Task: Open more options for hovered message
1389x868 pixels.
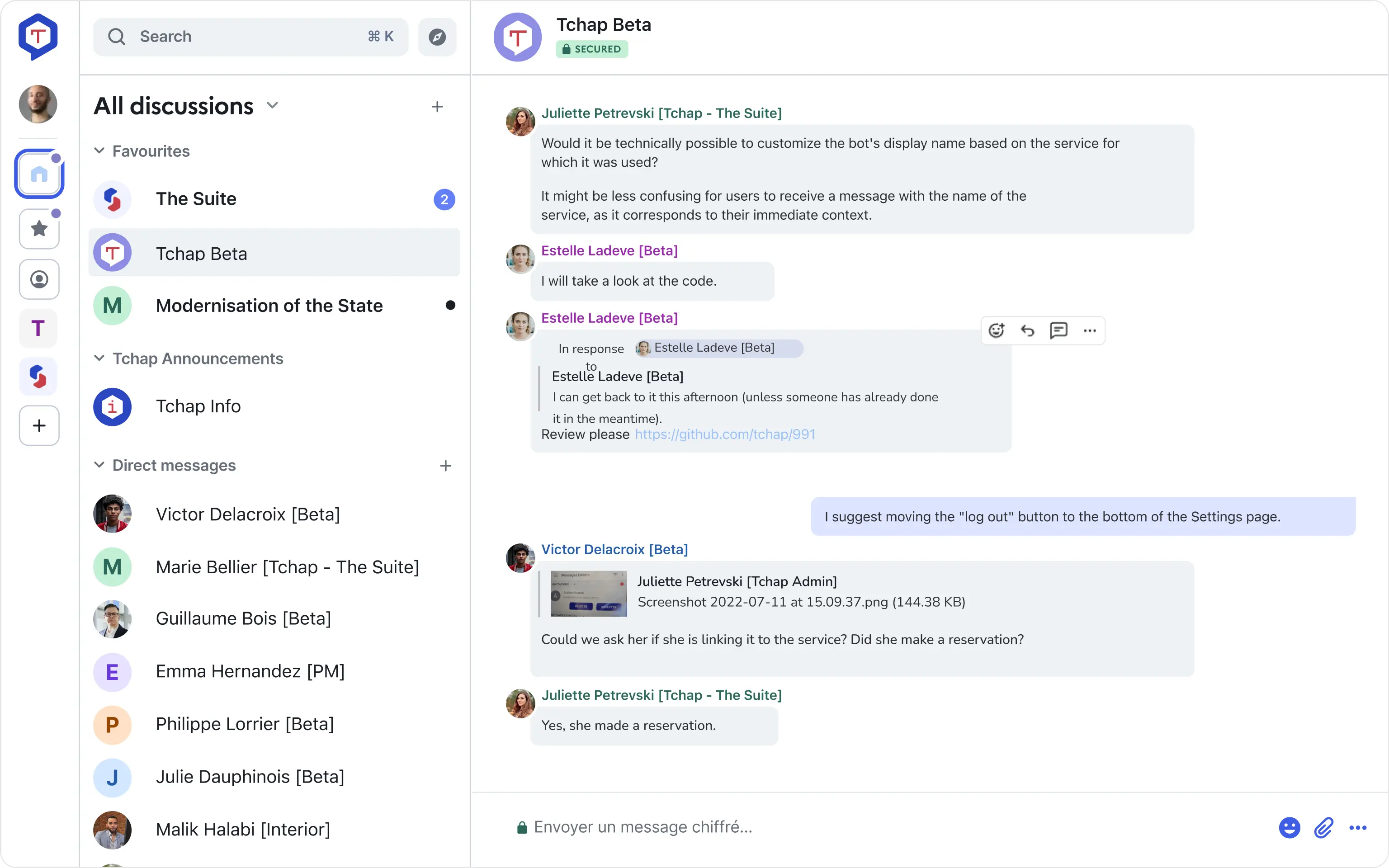Action: point(1089,330)
